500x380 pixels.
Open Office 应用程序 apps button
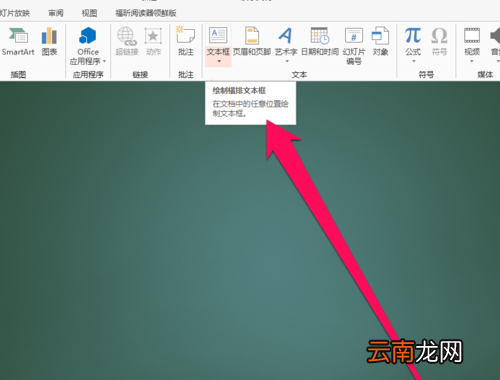tap(88, 45)
